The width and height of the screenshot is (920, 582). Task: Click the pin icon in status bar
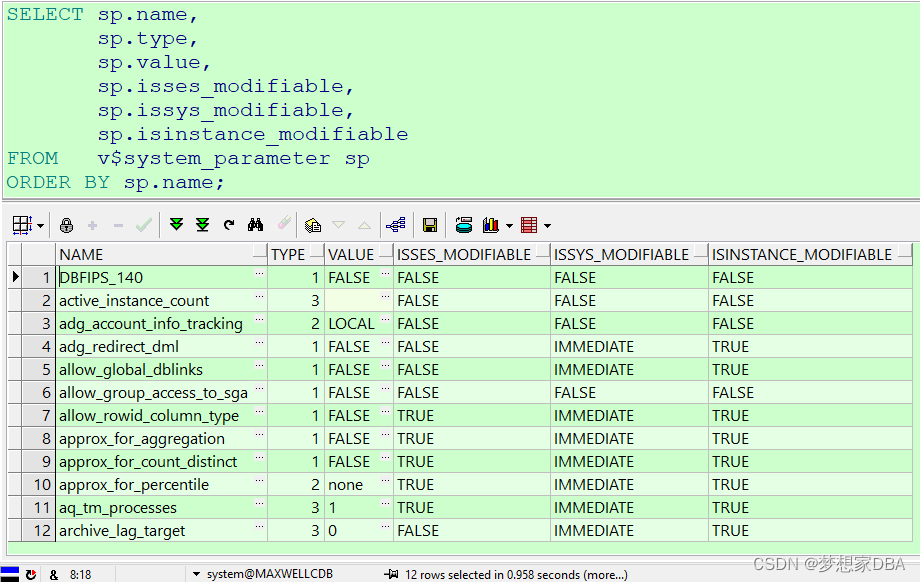(391, 574)
